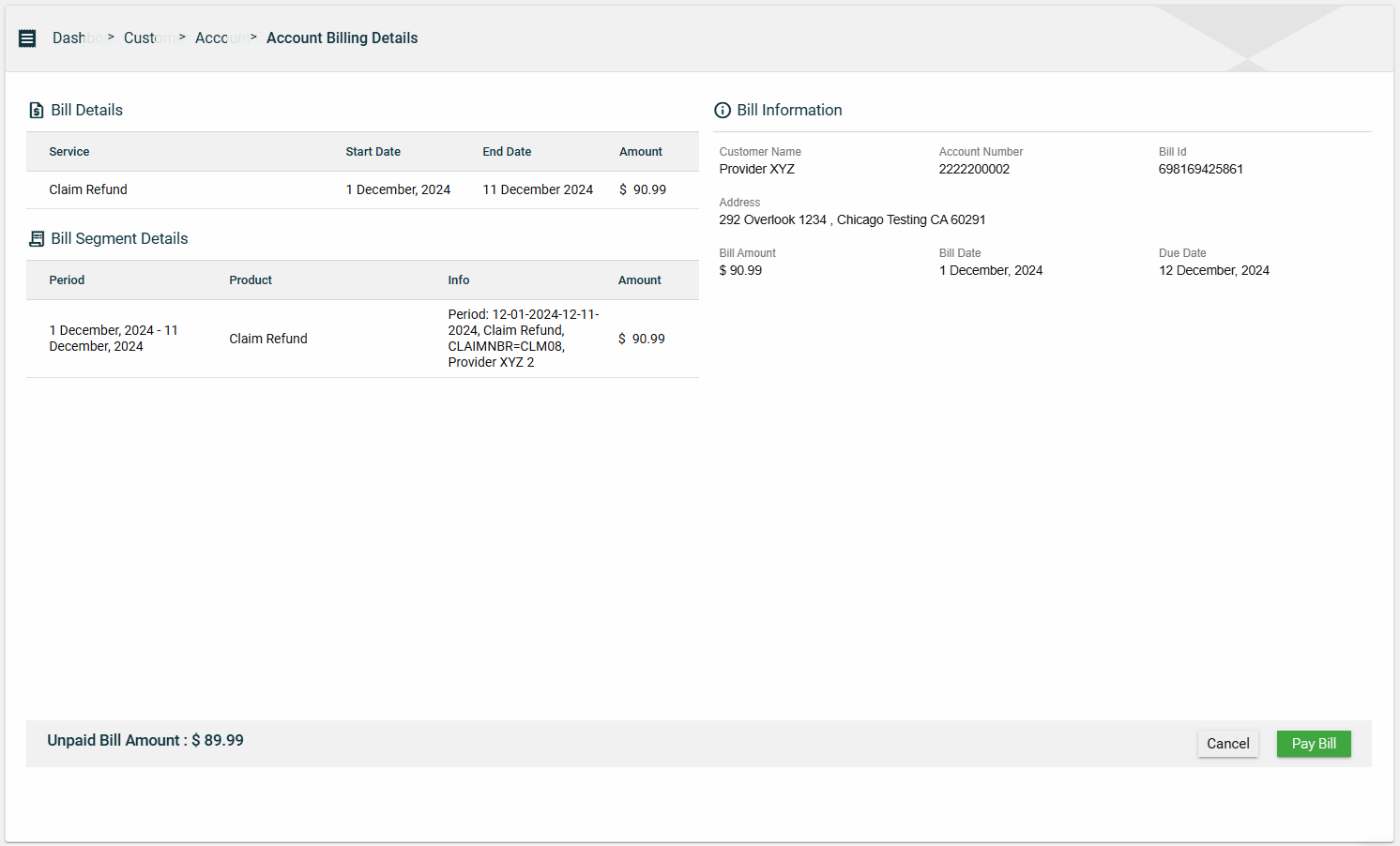1400x846 pixels.
Task: Navigate to the Customer breadcrumb
Action: [x=146, y=38]
